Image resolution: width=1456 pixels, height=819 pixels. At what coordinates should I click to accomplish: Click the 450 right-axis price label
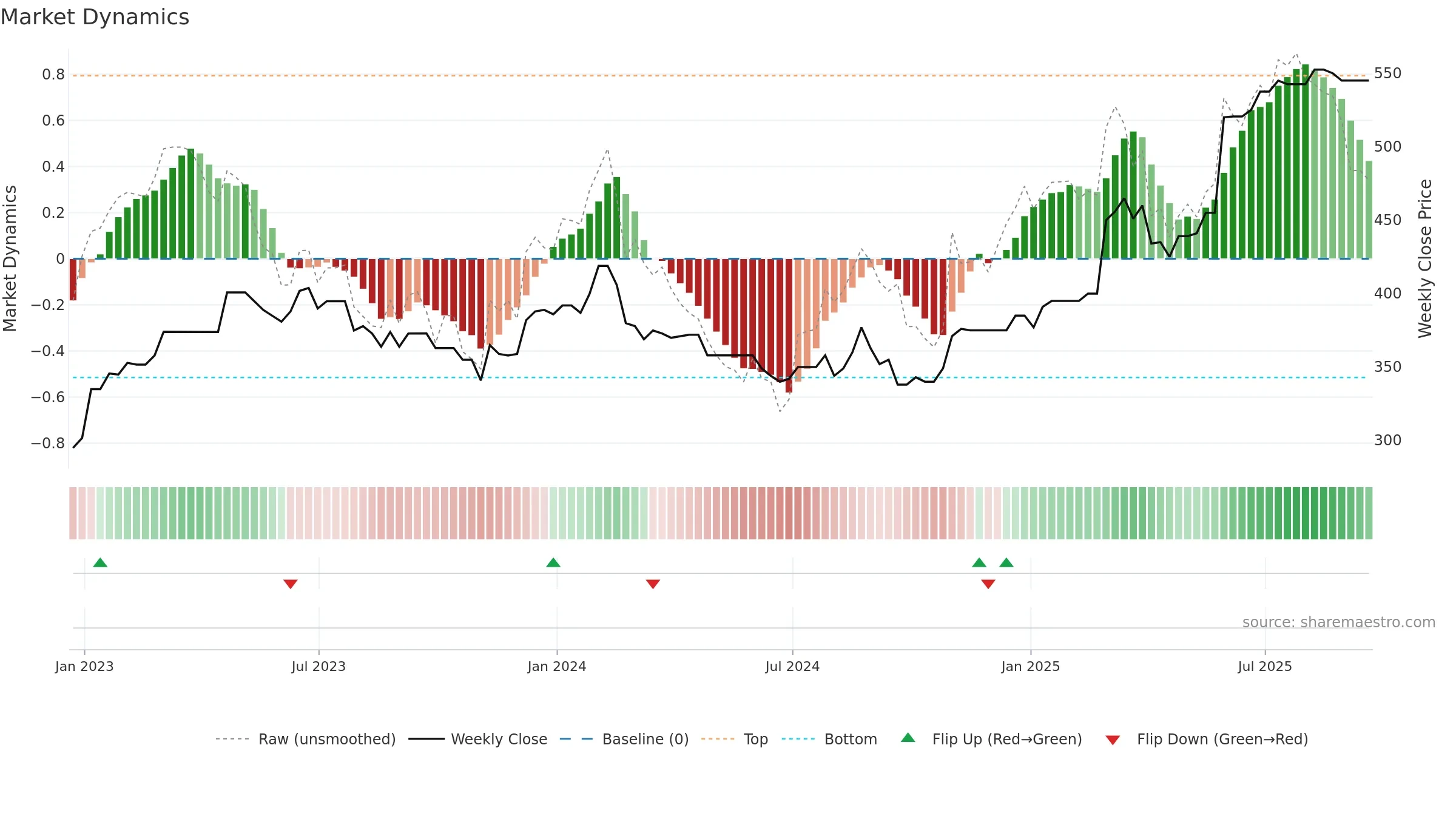[1388, 220]
